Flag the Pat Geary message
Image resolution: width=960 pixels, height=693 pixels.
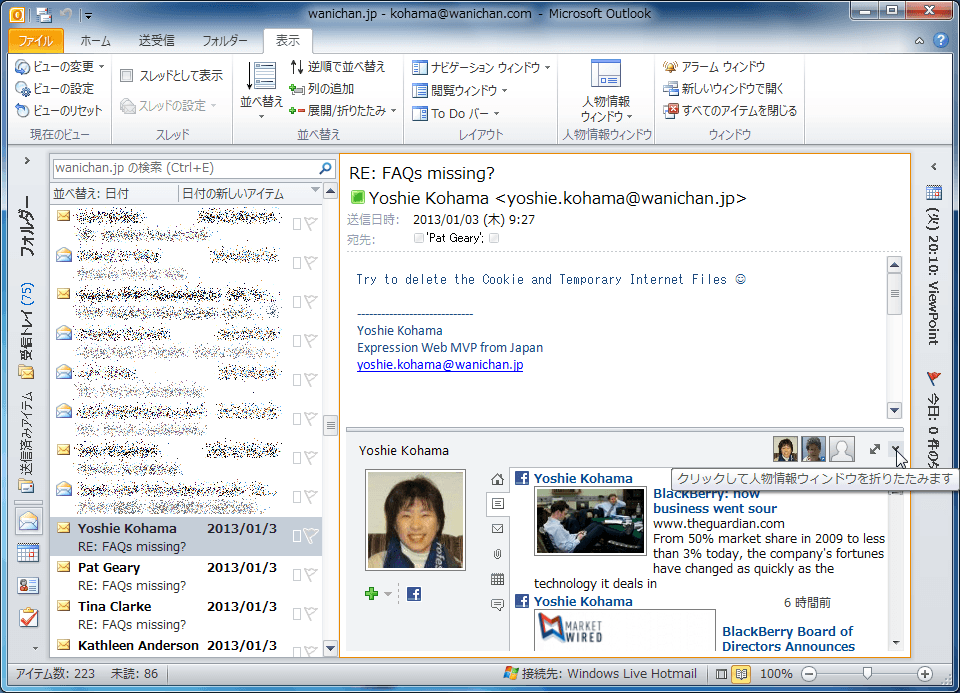(x=311, y=575)
